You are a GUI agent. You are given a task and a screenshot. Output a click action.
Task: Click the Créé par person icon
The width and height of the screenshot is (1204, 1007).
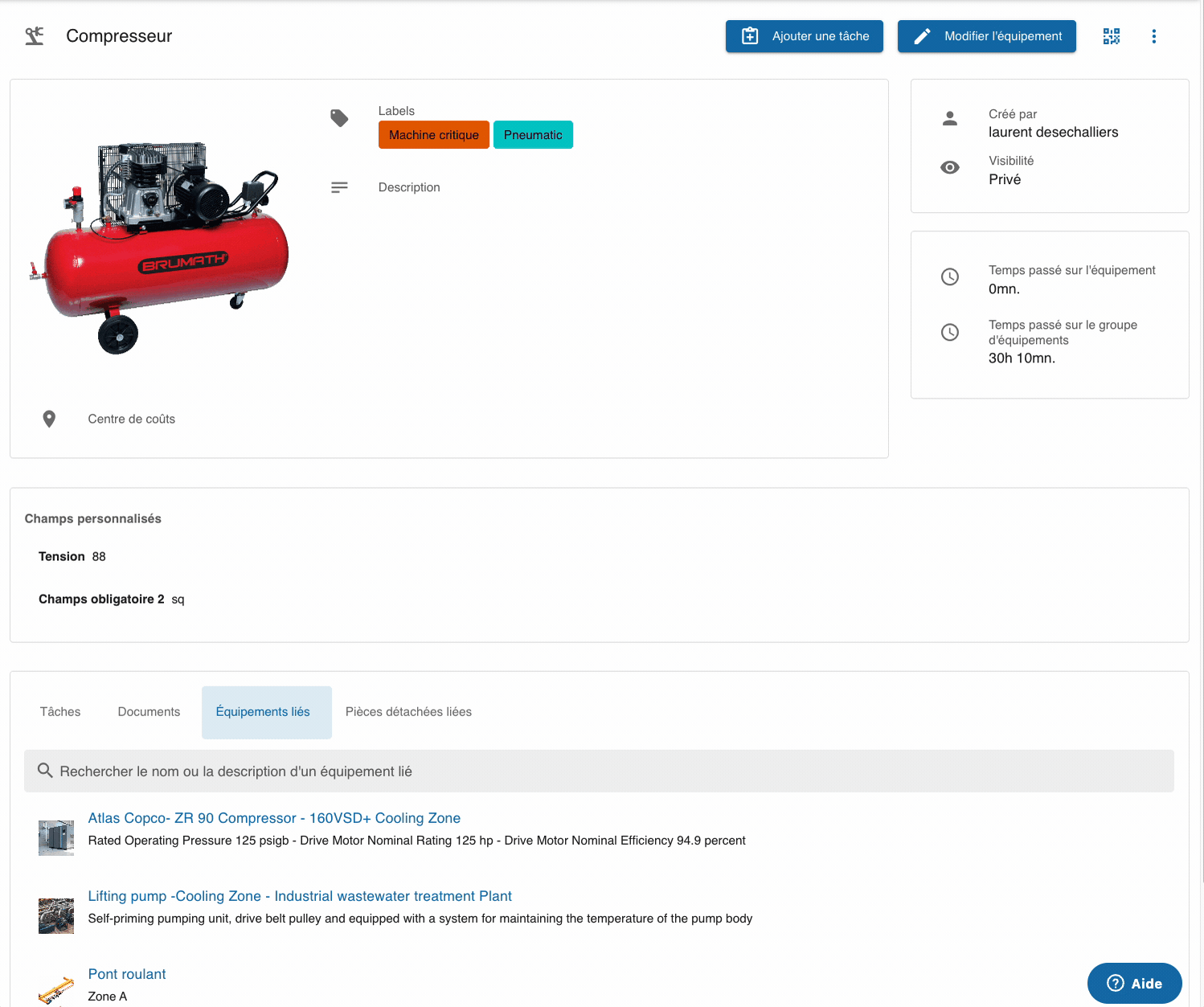[x=949, y=119]
